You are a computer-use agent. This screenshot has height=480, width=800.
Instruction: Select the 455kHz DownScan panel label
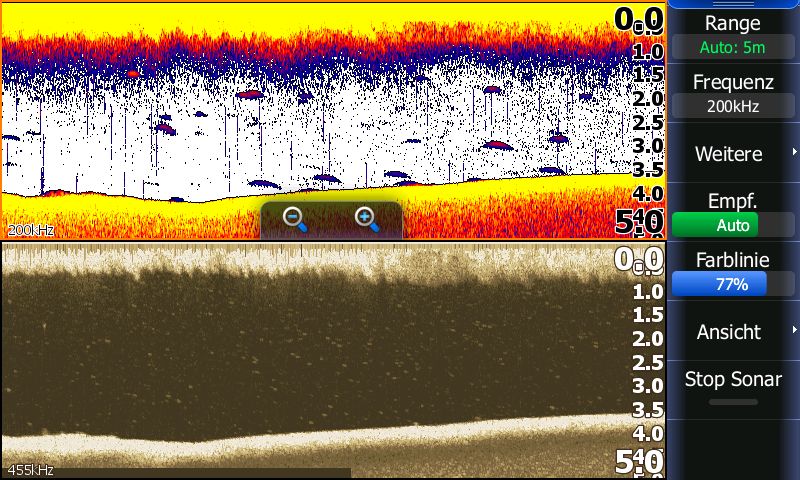(30, 469)
